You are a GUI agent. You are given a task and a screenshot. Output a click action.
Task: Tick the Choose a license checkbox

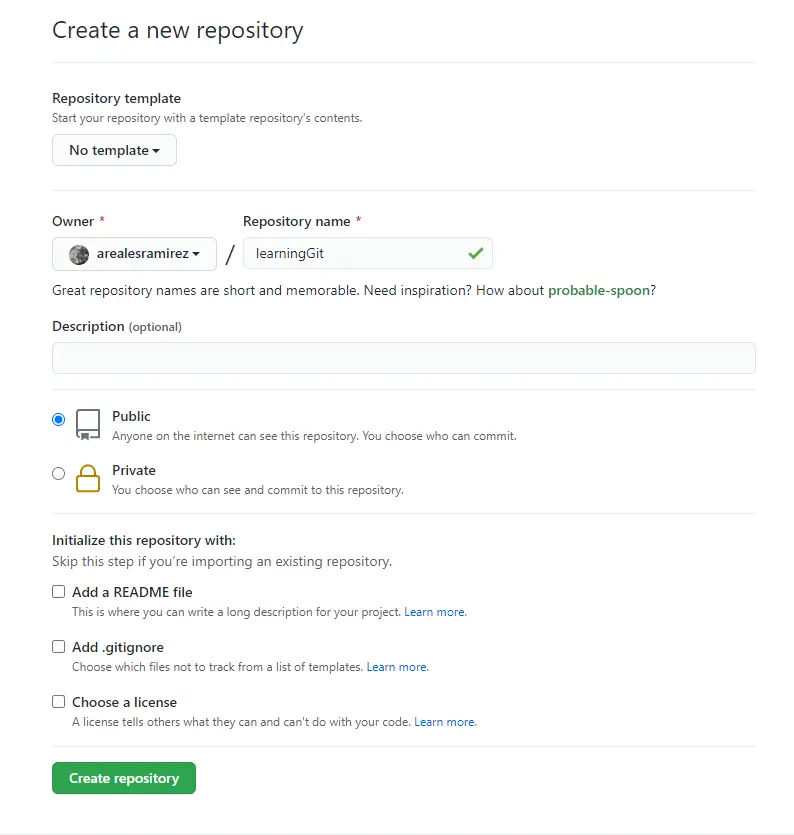click(59, 701)
